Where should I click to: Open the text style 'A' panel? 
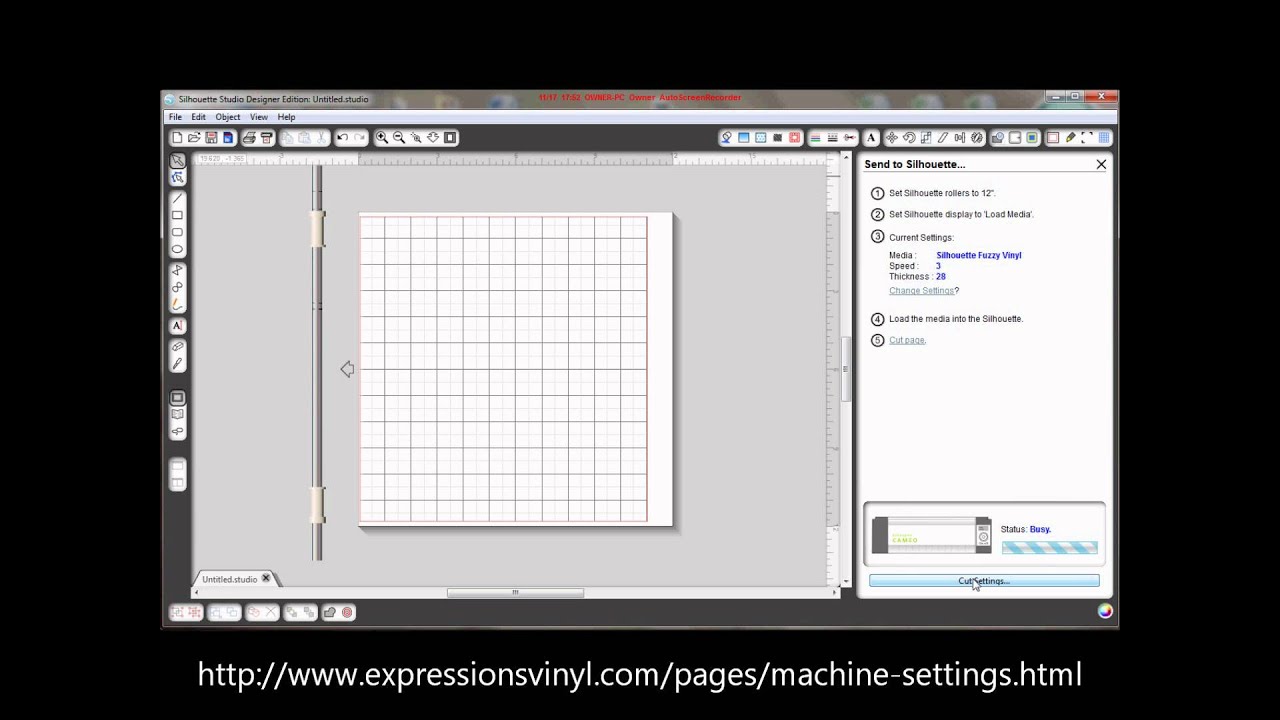point(871,138)
